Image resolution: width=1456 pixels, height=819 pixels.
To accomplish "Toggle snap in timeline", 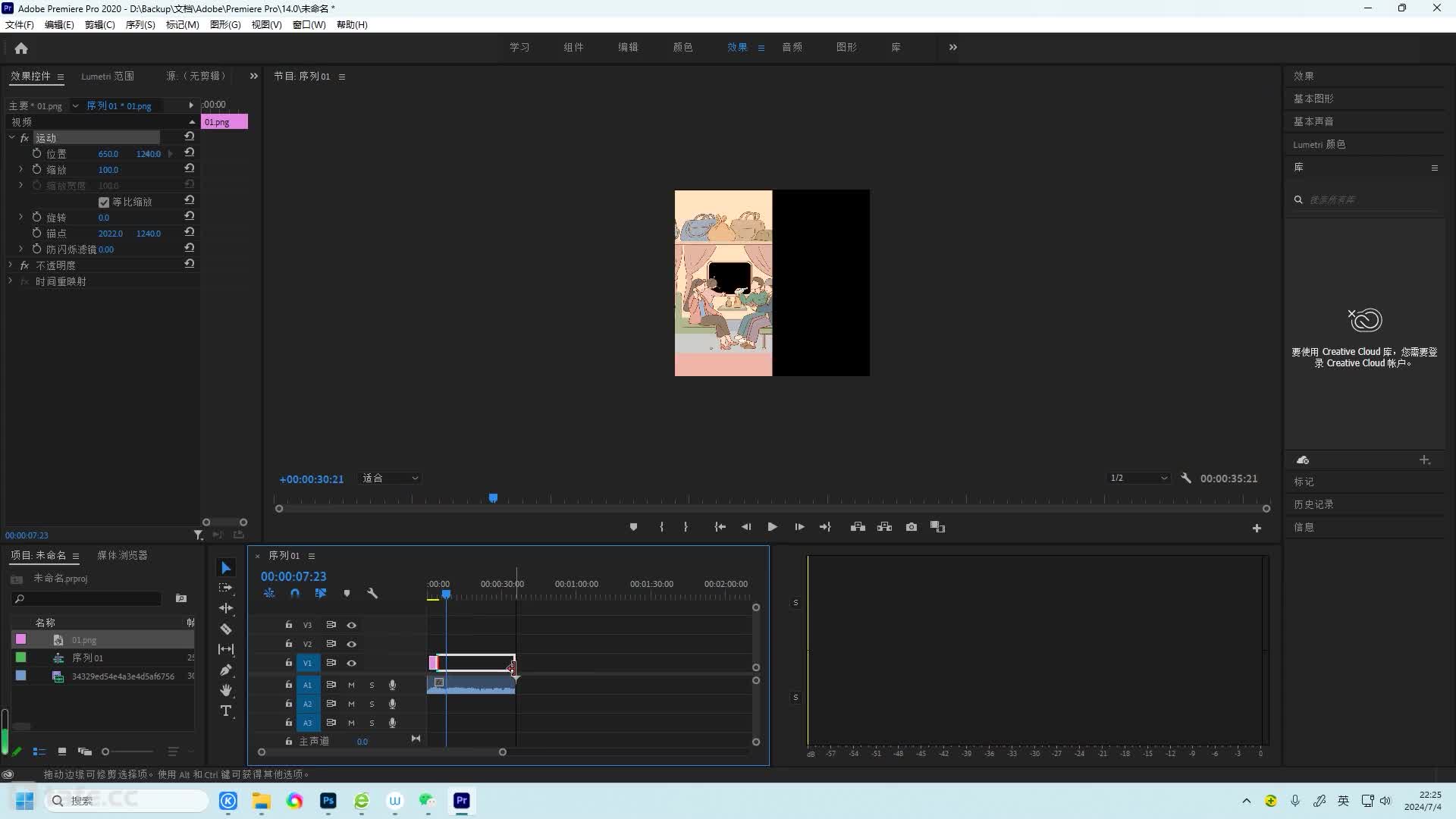I will [295, 594].
